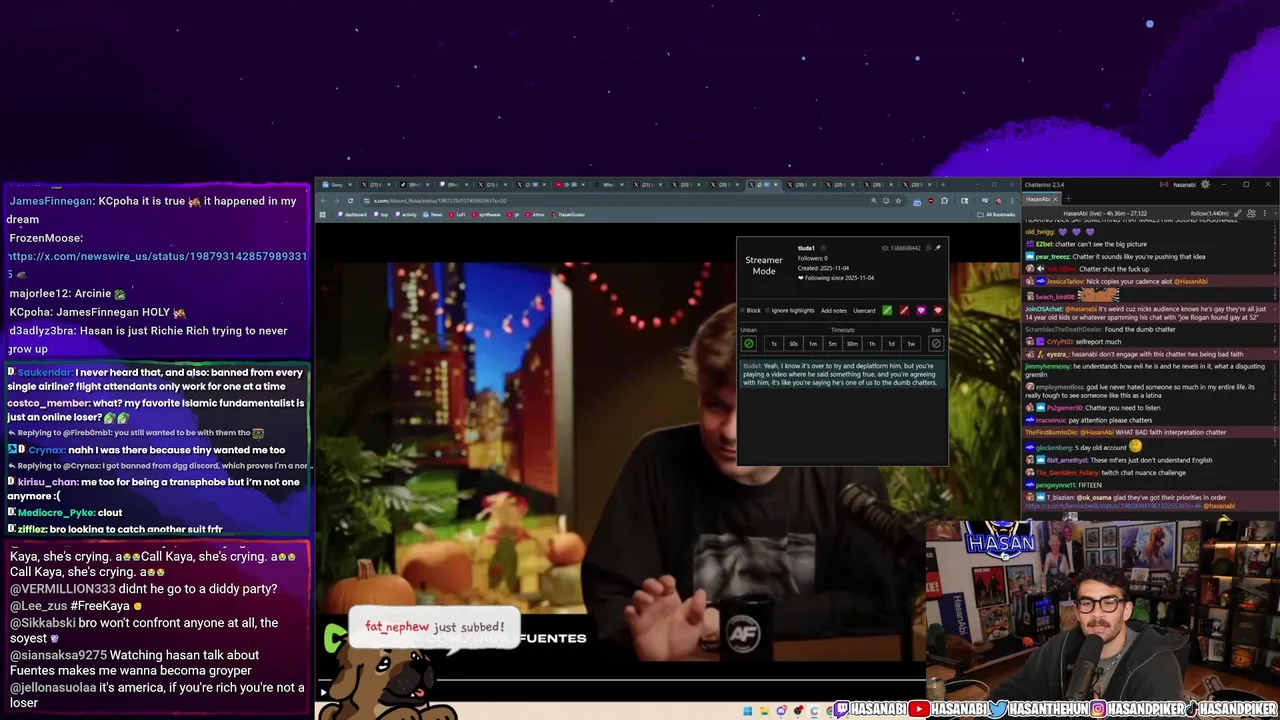
Task: Timeout user for 5m
Action: 832,344
